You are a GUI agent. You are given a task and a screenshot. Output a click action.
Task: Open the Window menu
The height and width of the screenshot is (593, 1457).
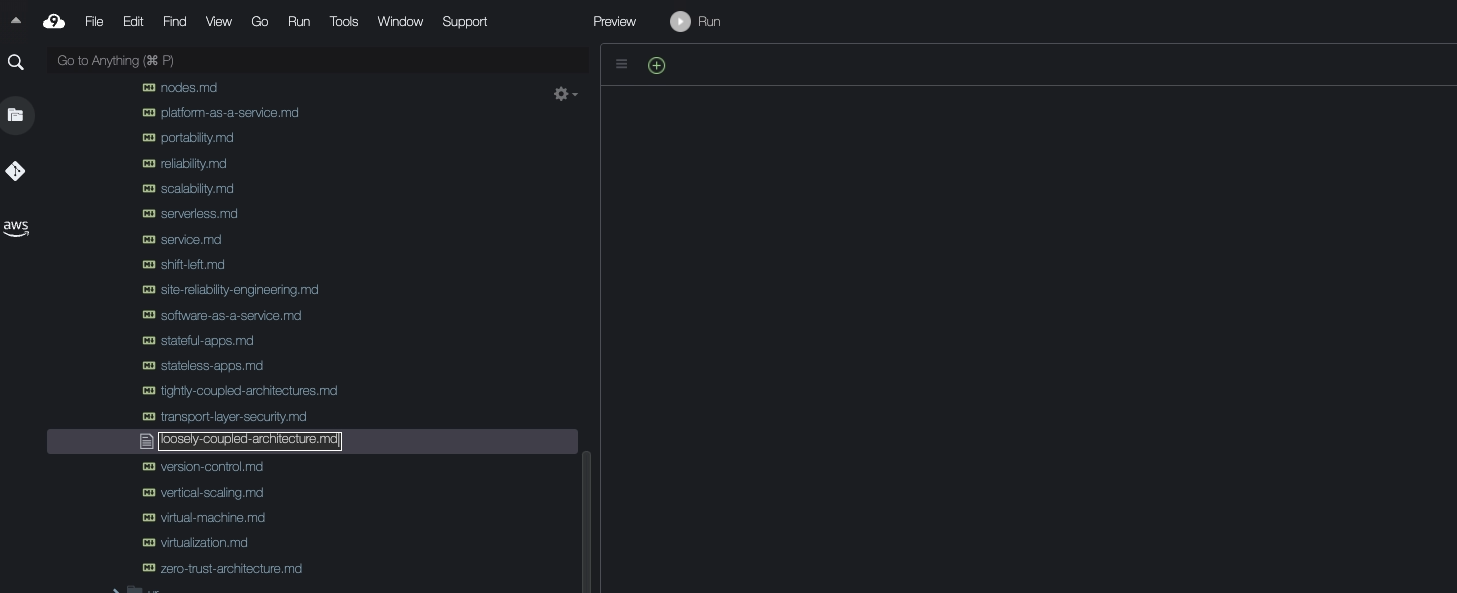400,21
